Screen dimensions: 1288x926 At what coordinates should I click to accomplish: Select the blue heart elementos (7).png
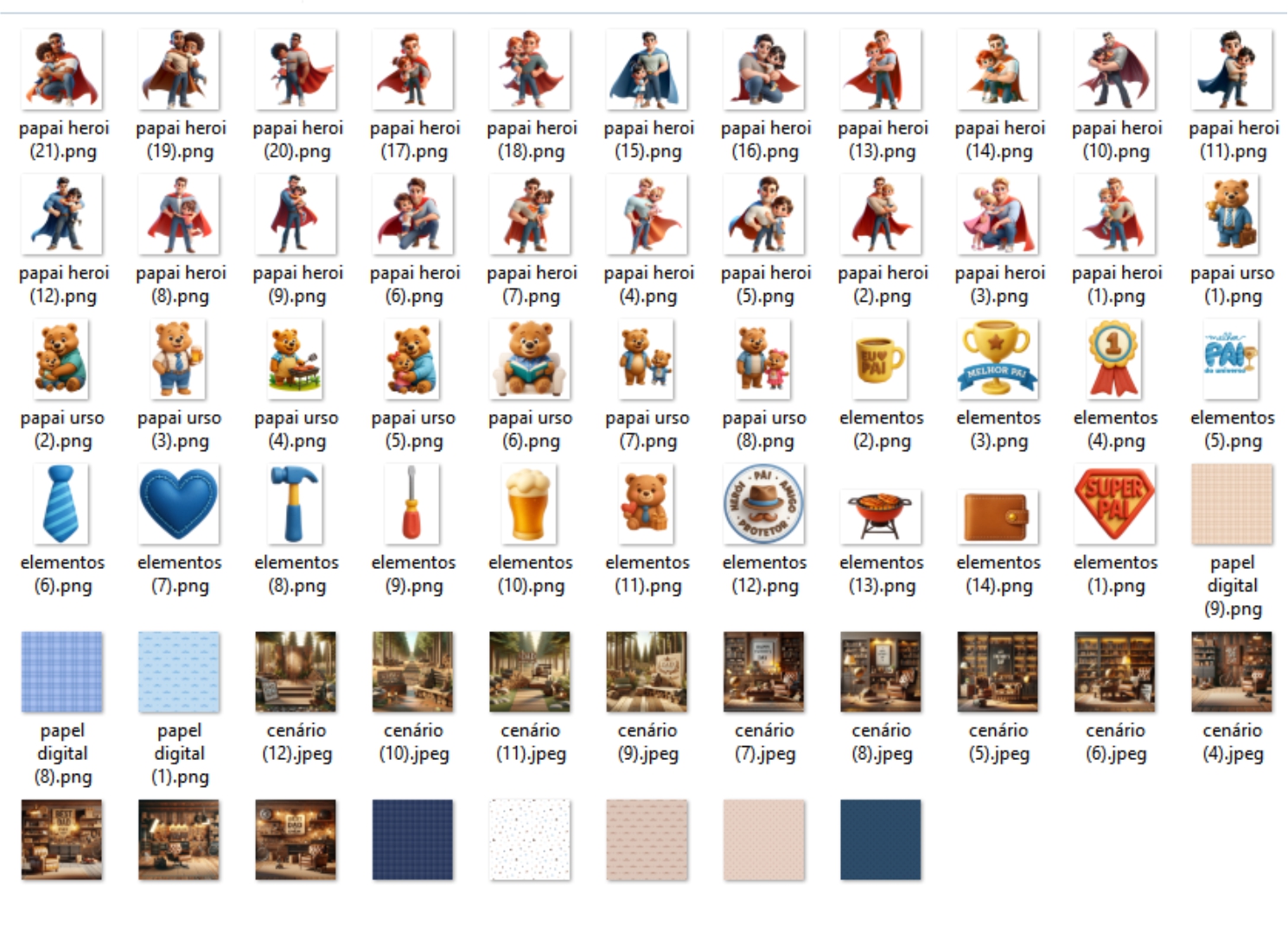coord(179,503)
